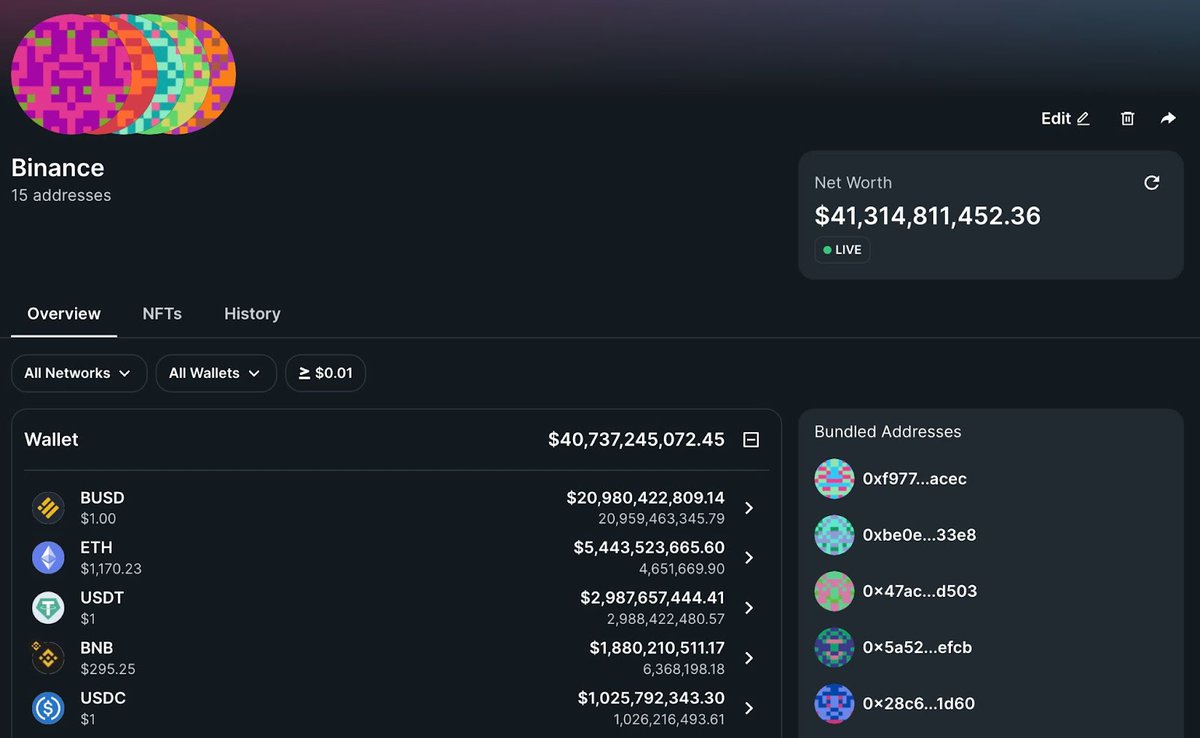Image resolution: width=1200 pixels, height=738 pixels.
Task: Click the ETH value $5,443,523,665.60
Action: 649,547
